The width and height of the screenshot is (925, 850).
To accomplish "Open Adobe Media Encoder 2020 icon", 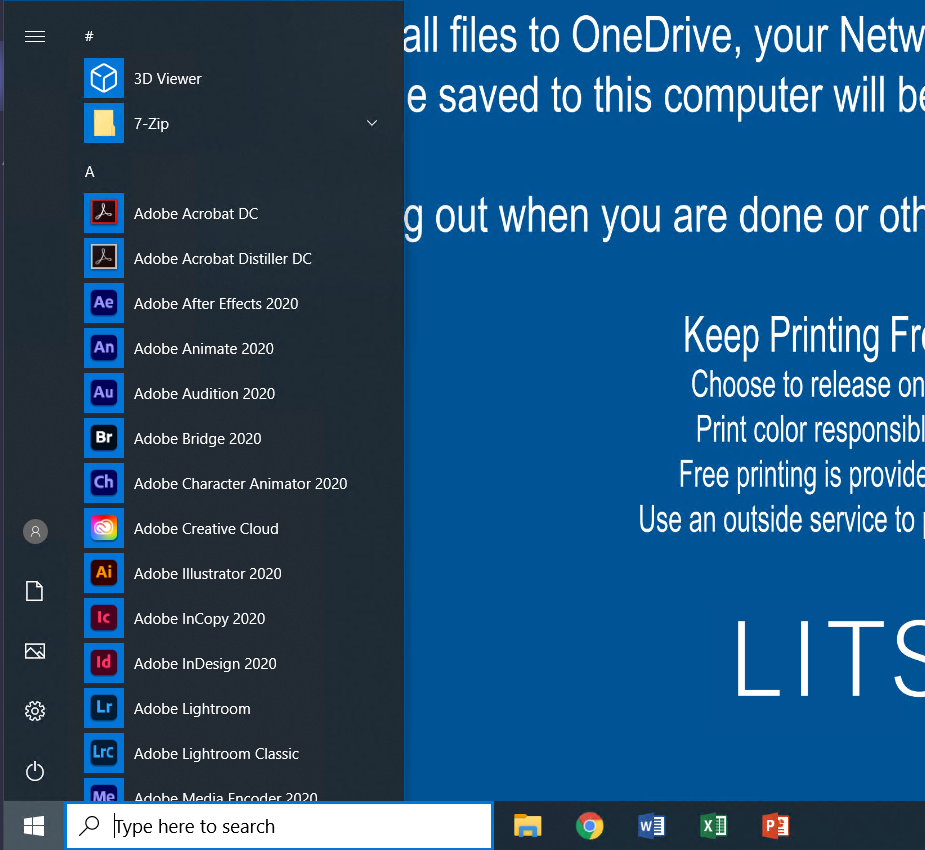I will click(x=104, y=790).
